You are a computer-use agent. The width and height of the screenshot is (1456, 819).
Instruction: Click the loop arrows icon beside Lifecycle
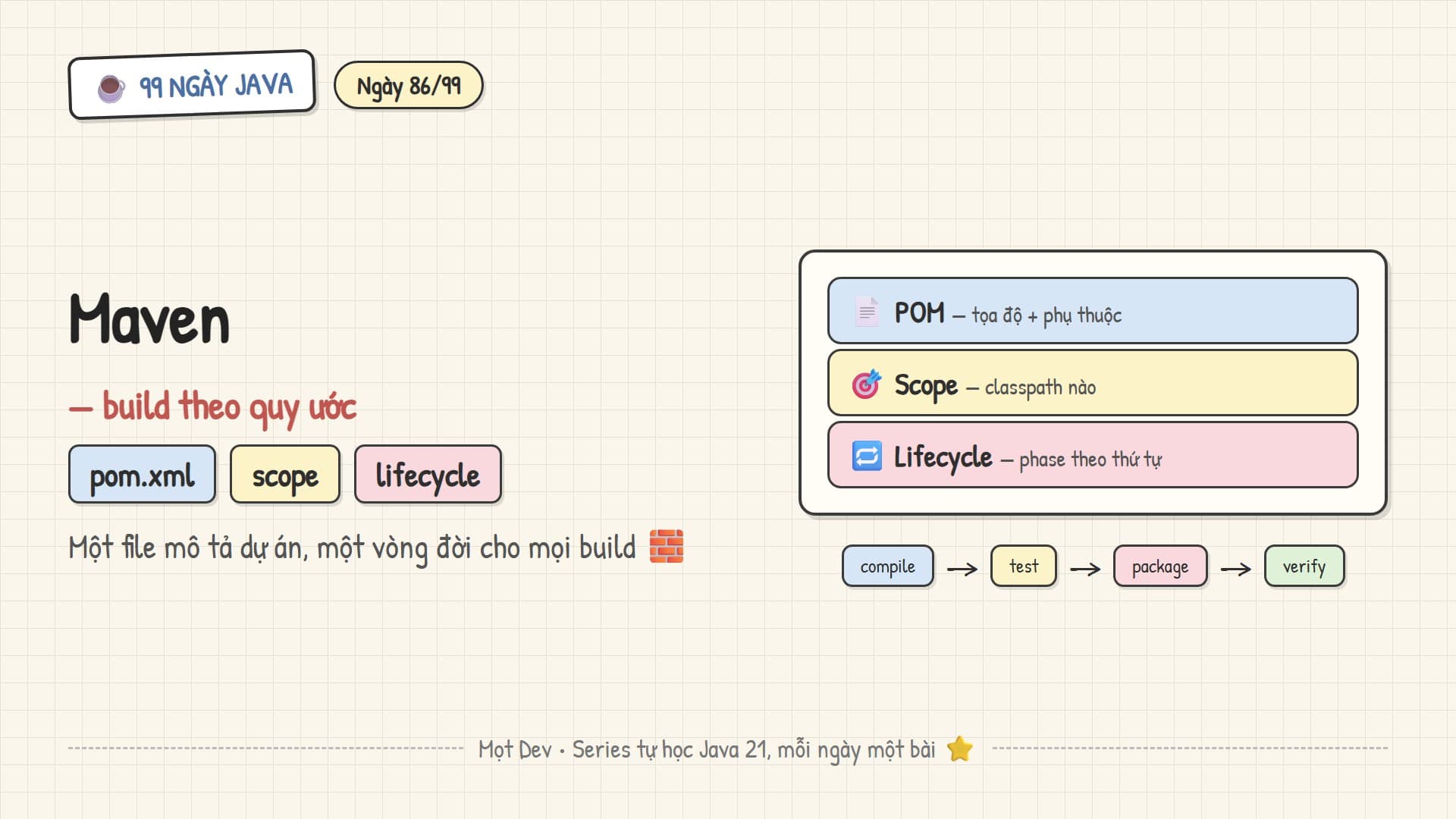click(x=867, y=456)
